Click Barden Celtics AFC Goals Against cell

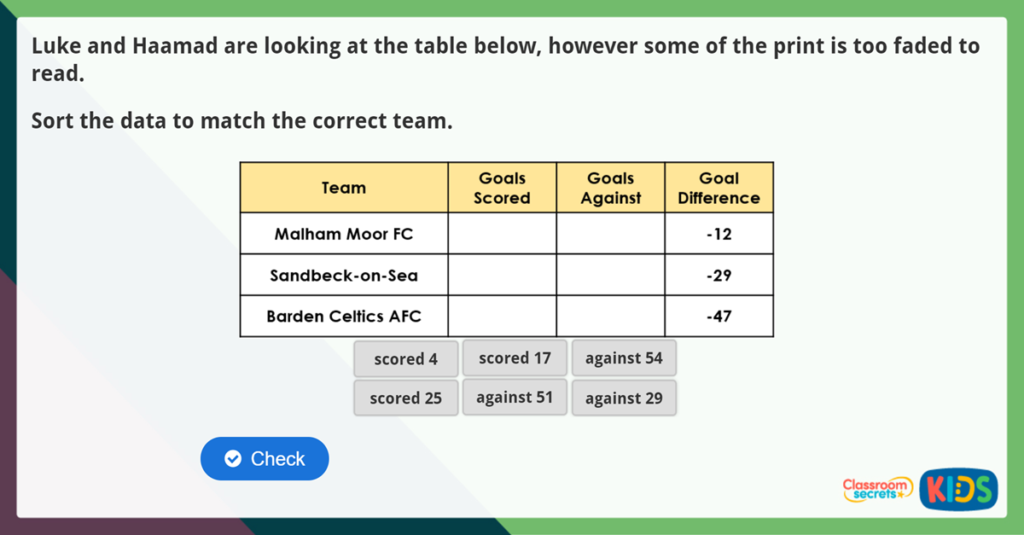click(610, 316)
